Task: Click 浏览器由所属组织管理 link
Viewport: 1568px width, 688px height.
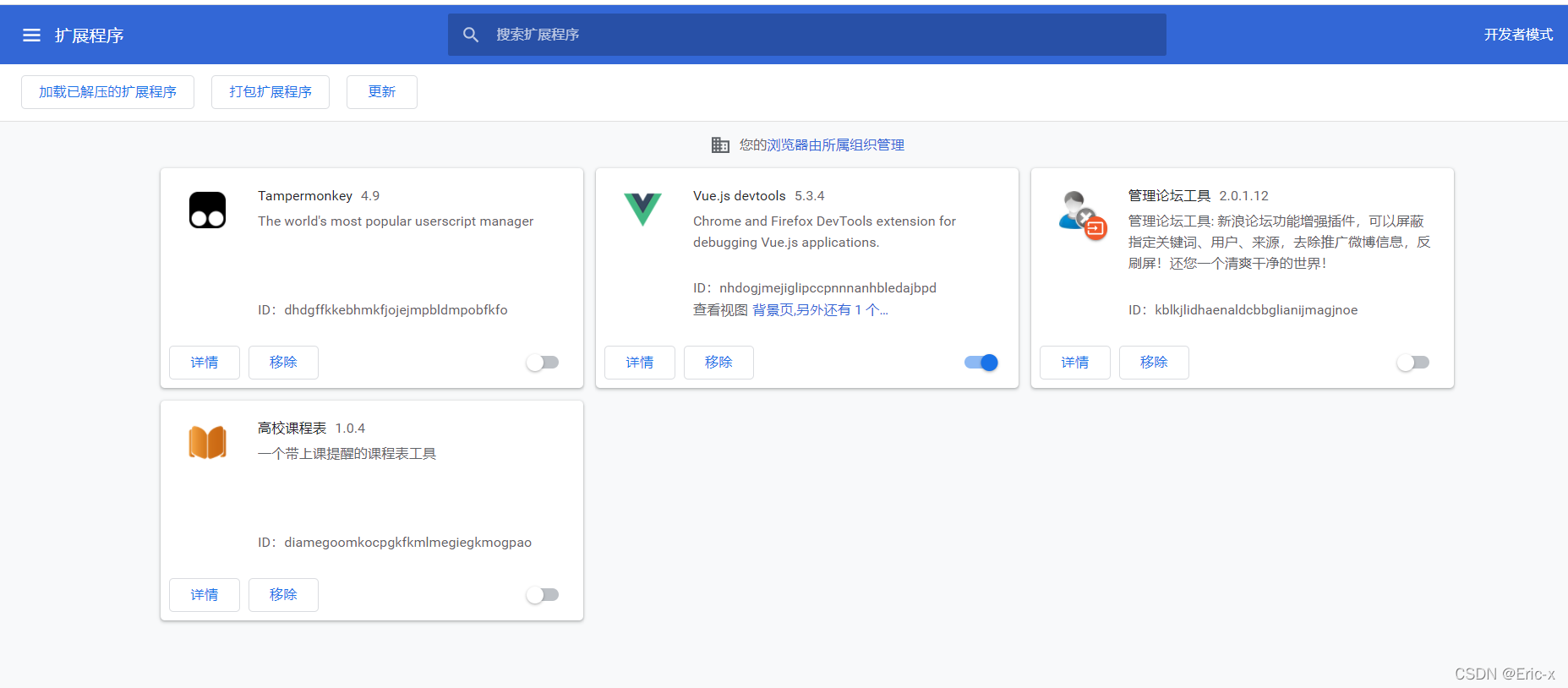Action: point(835,145)
